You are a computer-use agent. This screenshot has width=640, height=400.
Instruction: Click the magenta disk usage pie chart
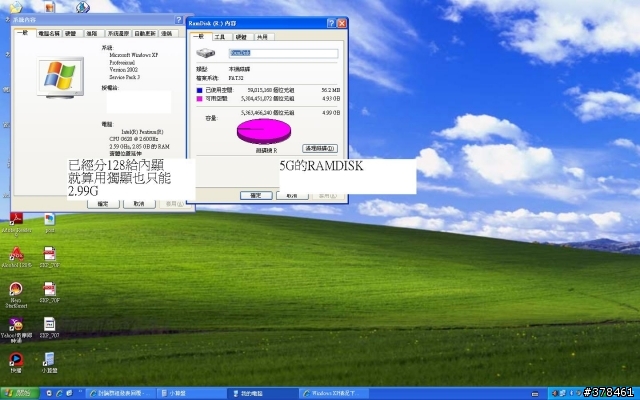pos(264,131)
